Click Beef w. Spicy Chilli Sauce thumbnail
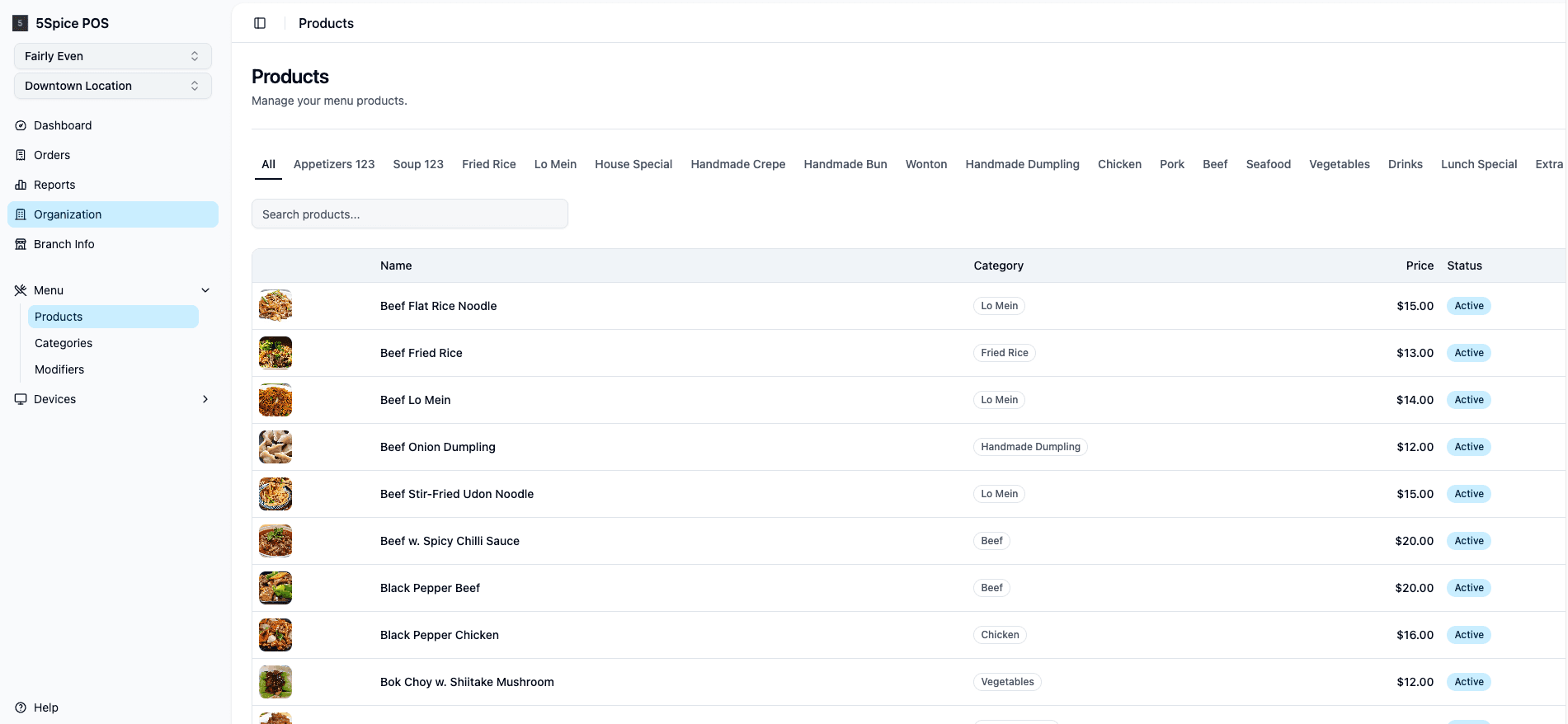 275,541
